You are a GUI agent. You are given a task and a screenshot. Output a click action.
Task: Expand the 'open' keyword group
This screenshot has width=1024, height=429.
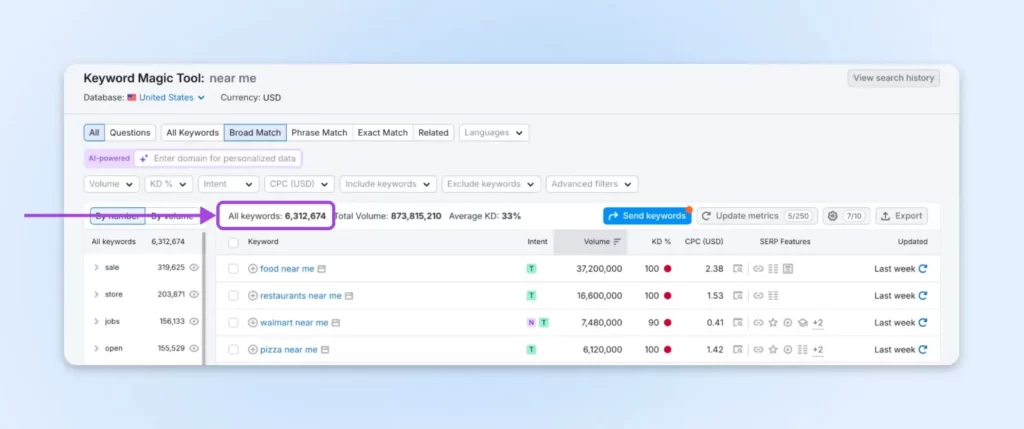[97, 348]
